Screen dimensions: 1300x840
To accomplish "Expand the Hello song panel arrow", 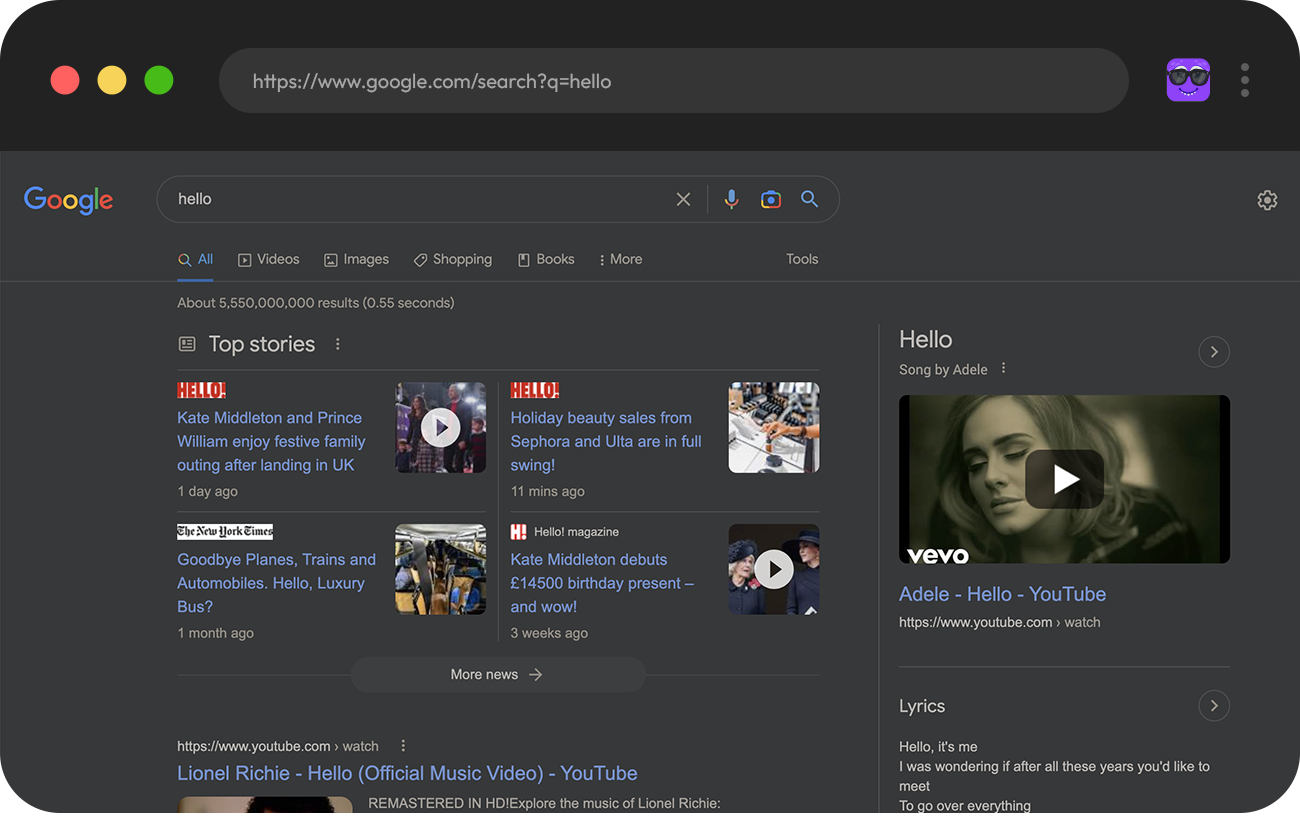I will [x=1213, y=352].
